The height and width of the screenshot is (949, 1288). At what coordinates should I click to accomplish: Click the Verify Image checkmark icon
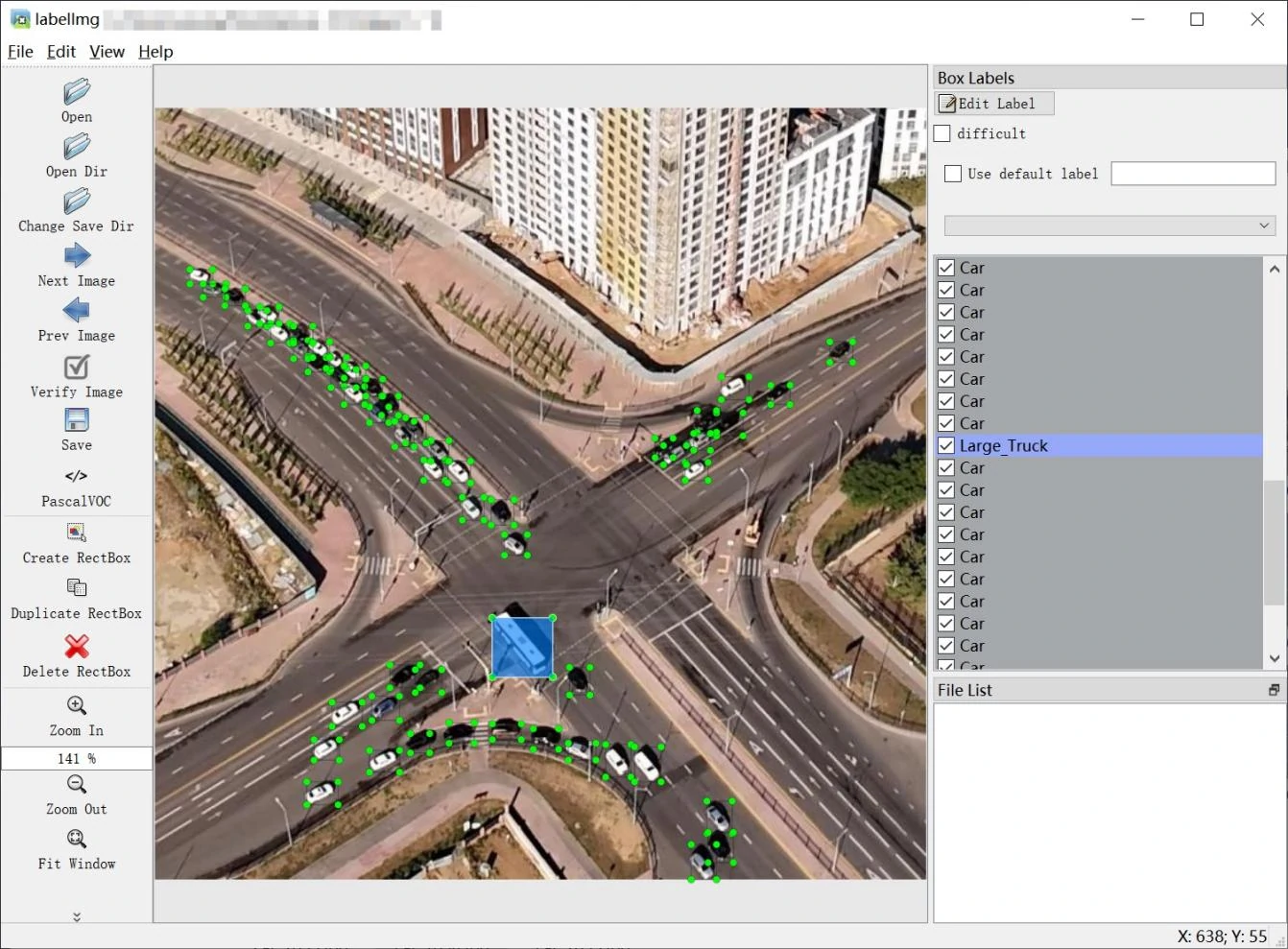(x=77, y=367)
